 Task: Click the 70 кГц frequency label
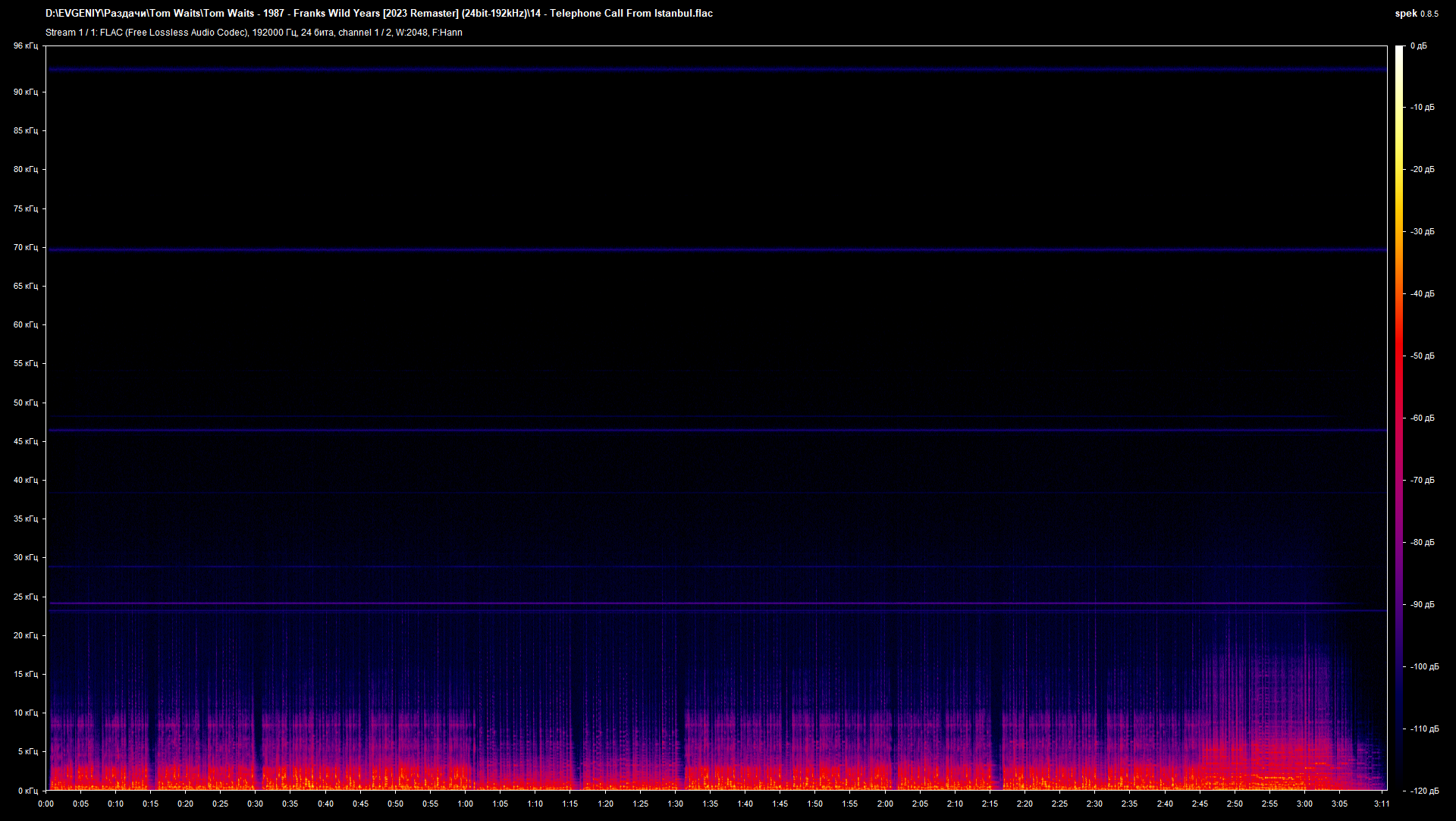(26, 247)
